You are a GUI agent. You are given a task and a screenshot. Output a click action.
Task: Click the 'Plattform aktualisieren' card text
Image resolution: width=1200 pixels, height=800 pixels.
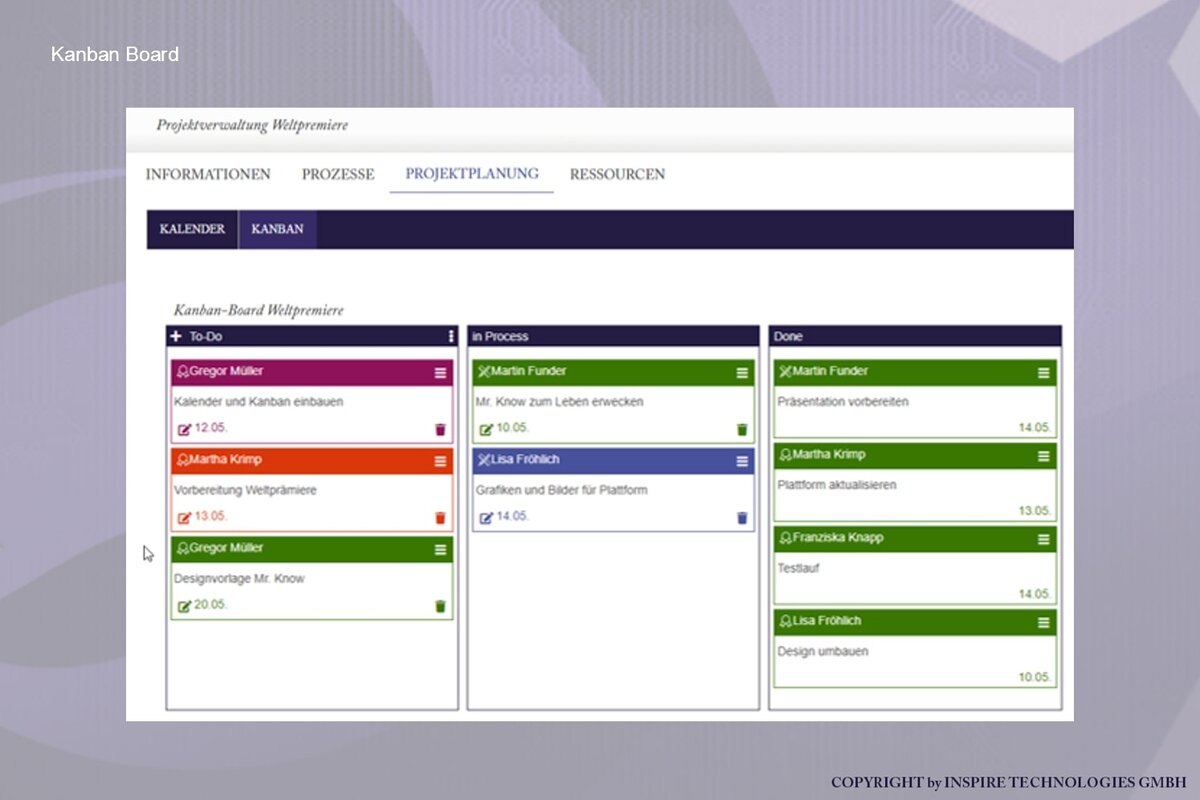coord(837,485)
